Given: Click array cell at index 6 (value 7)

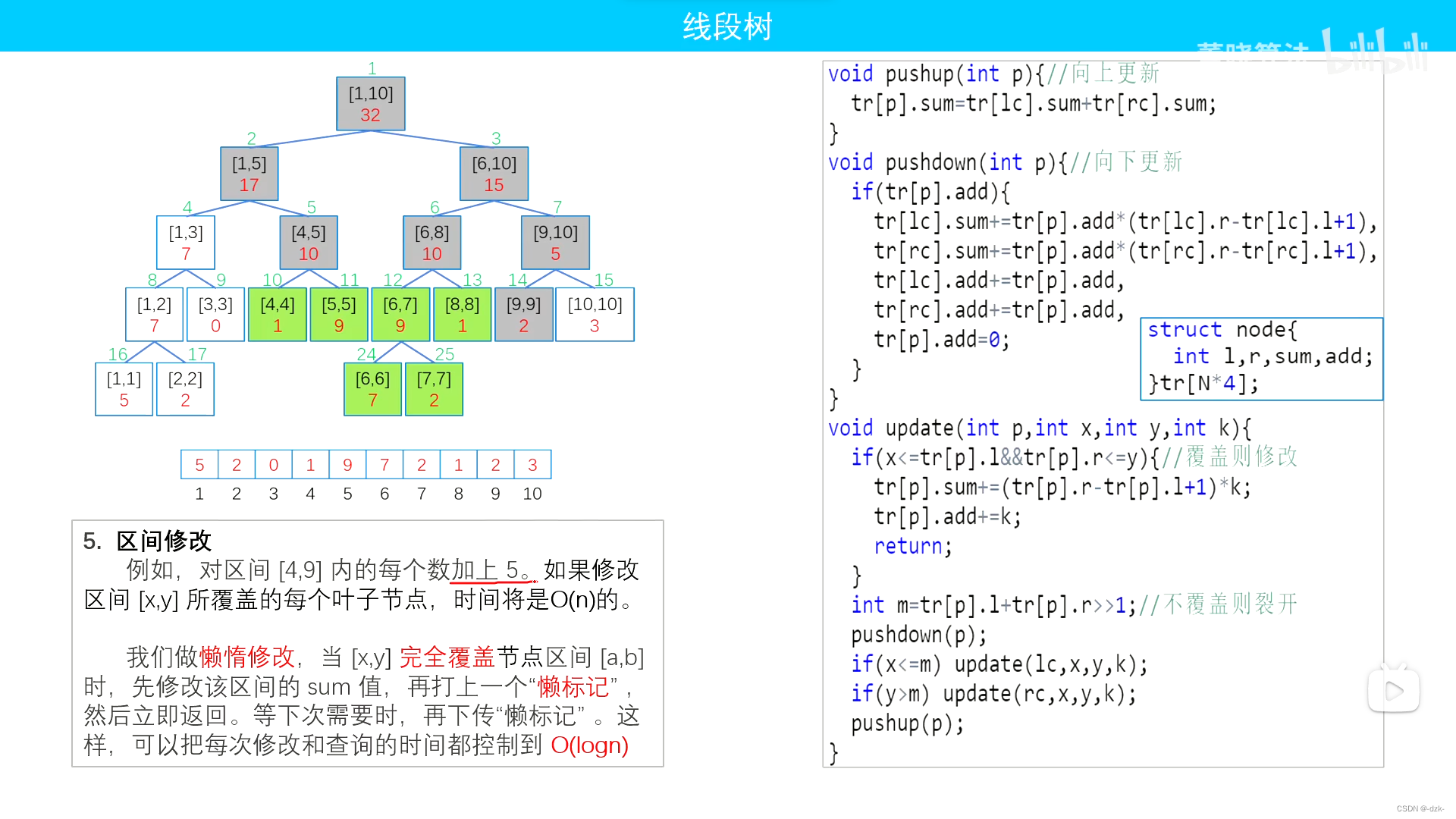Looking at the screenshot, I should (x=384, y=465).
